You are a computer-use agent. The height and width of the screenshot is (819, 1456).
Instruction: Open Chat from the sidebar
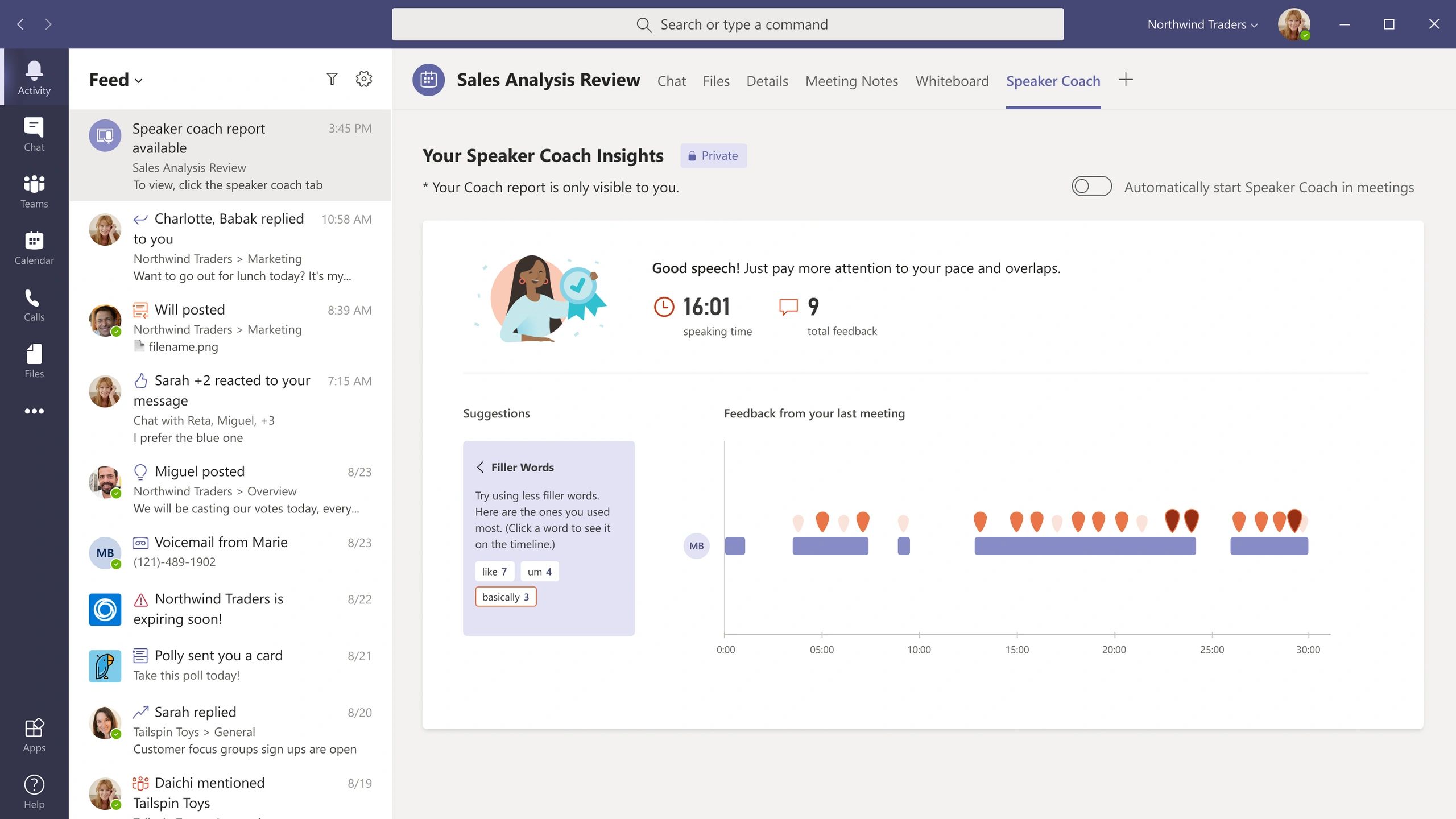(x=34, y=134)
